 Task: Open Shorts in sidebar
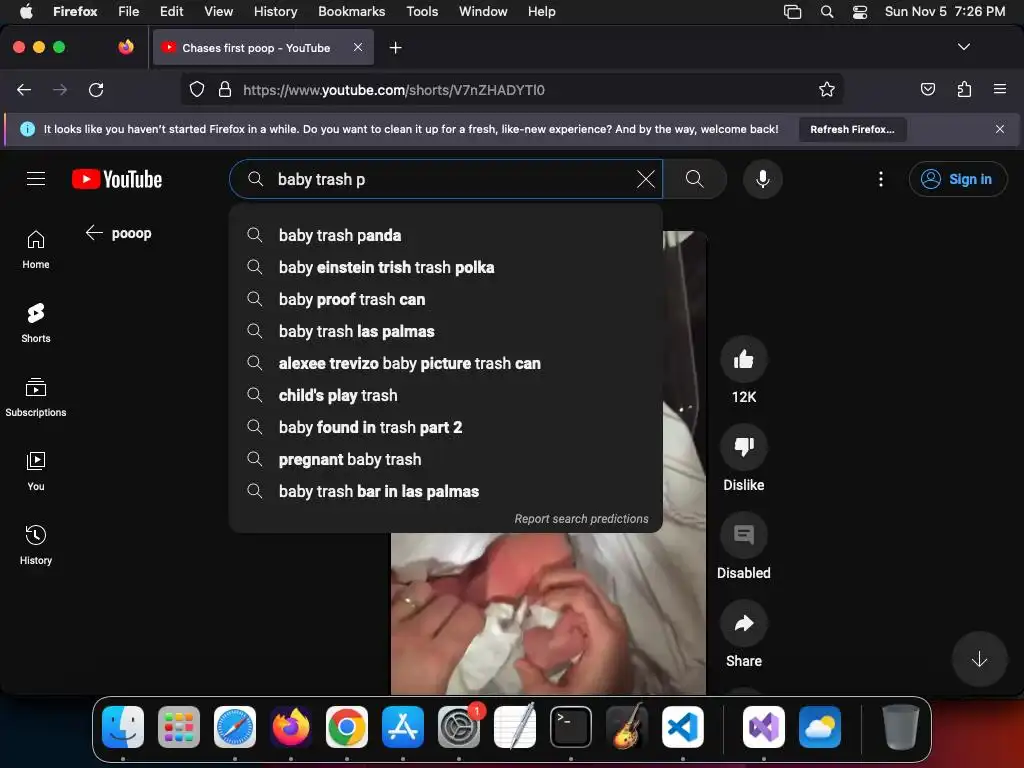[36, 323]
